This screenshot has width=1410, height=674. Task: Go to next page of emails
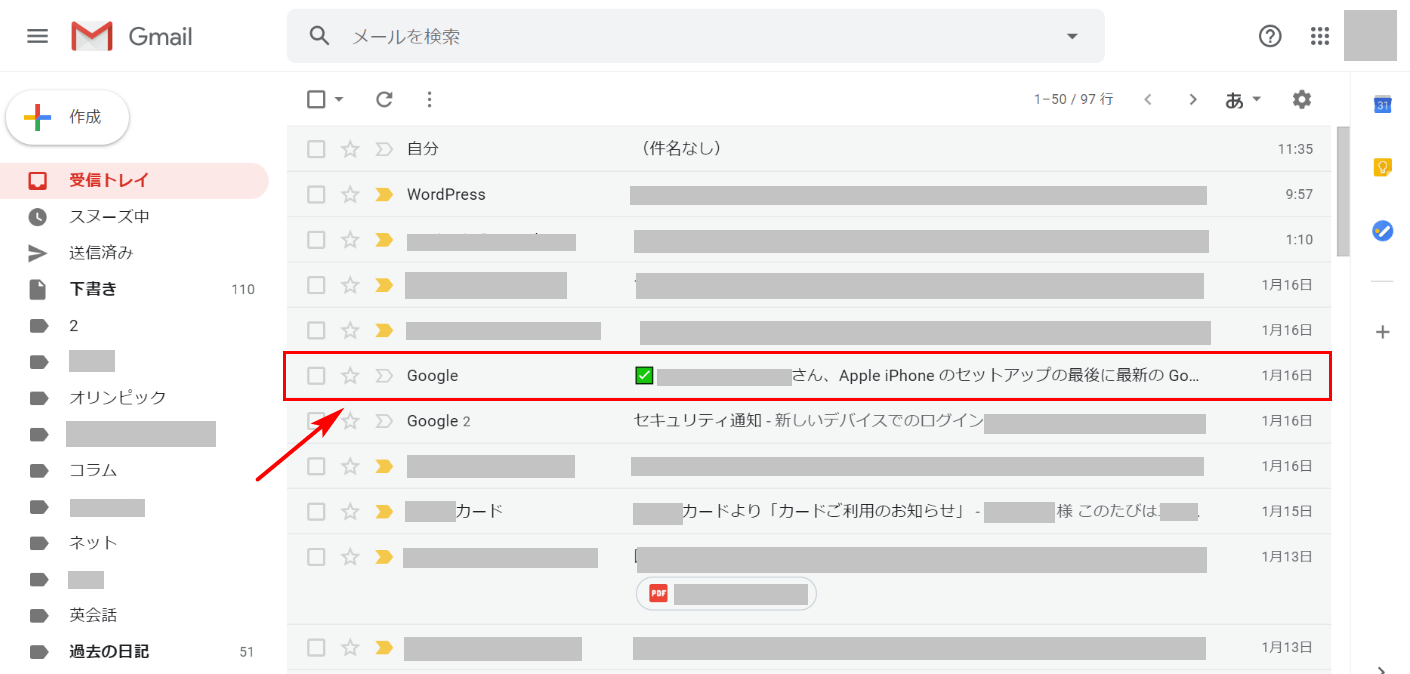pos(1192,99)
